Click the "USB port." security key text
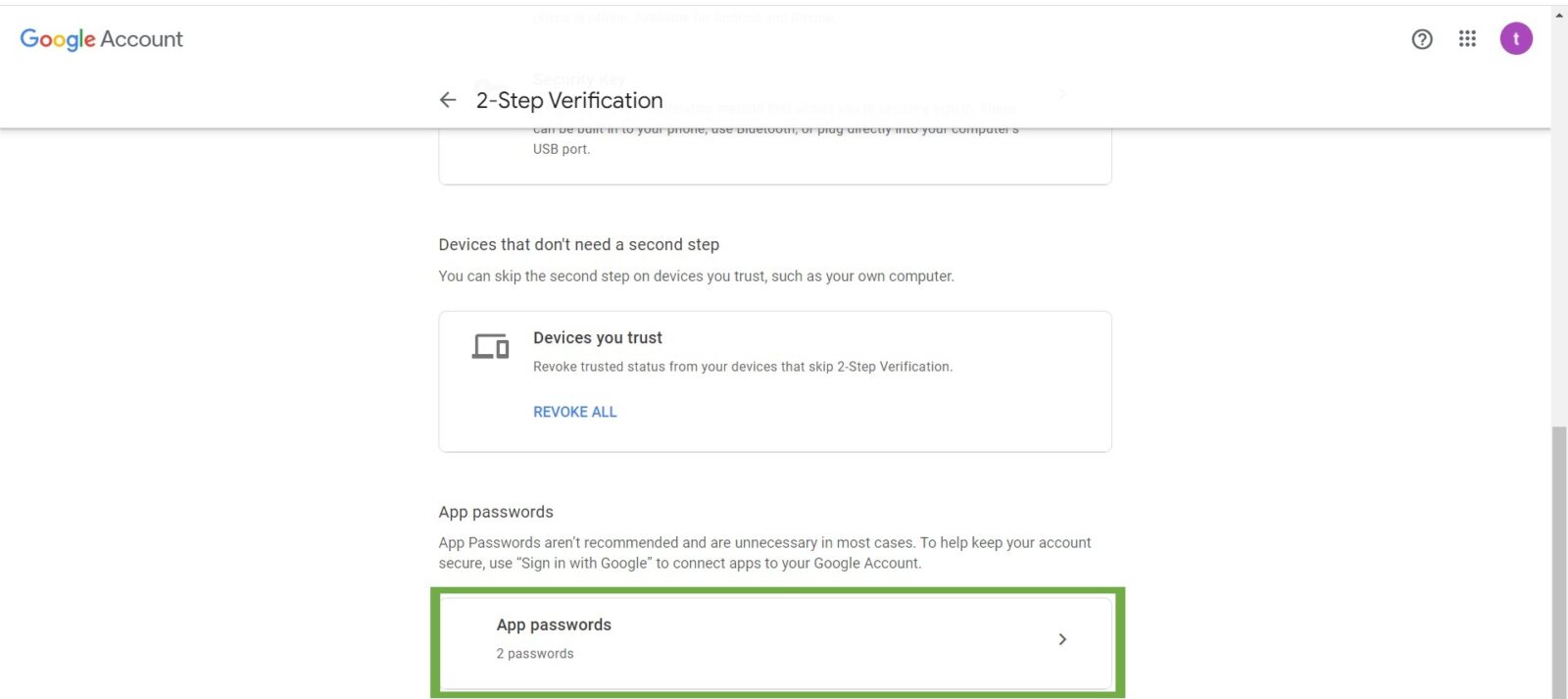This screenshot has height=699, width=1568. coord(562,149)
